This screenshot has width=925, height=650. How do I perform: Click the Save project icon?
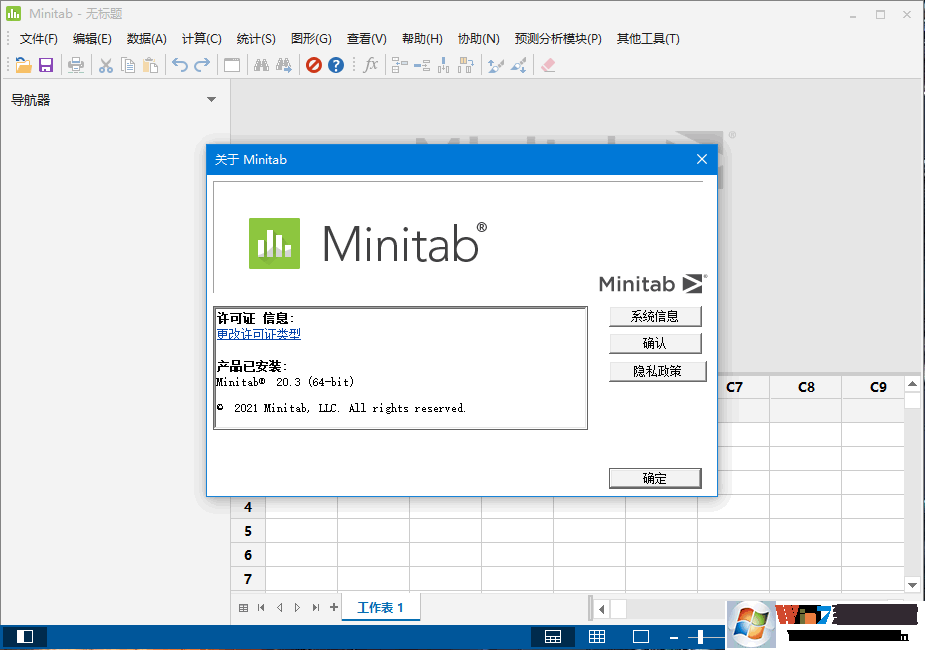[46, 65]
